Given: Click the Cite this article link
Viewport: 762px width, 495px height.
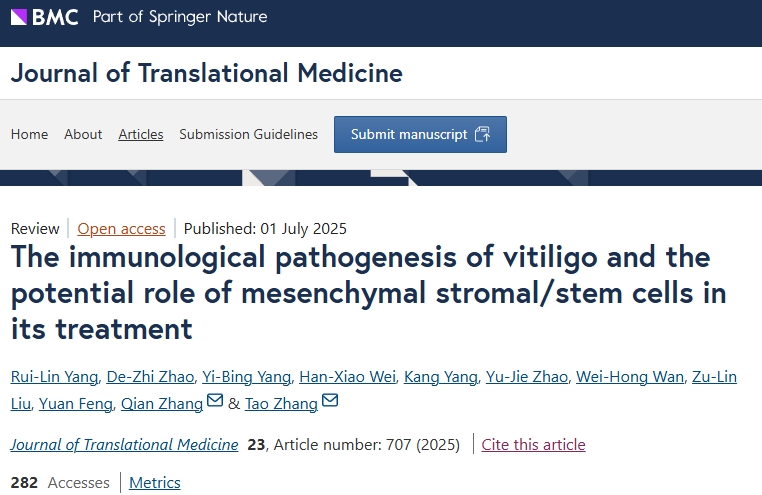Looking at the screenshot, I should coord(533,445).
